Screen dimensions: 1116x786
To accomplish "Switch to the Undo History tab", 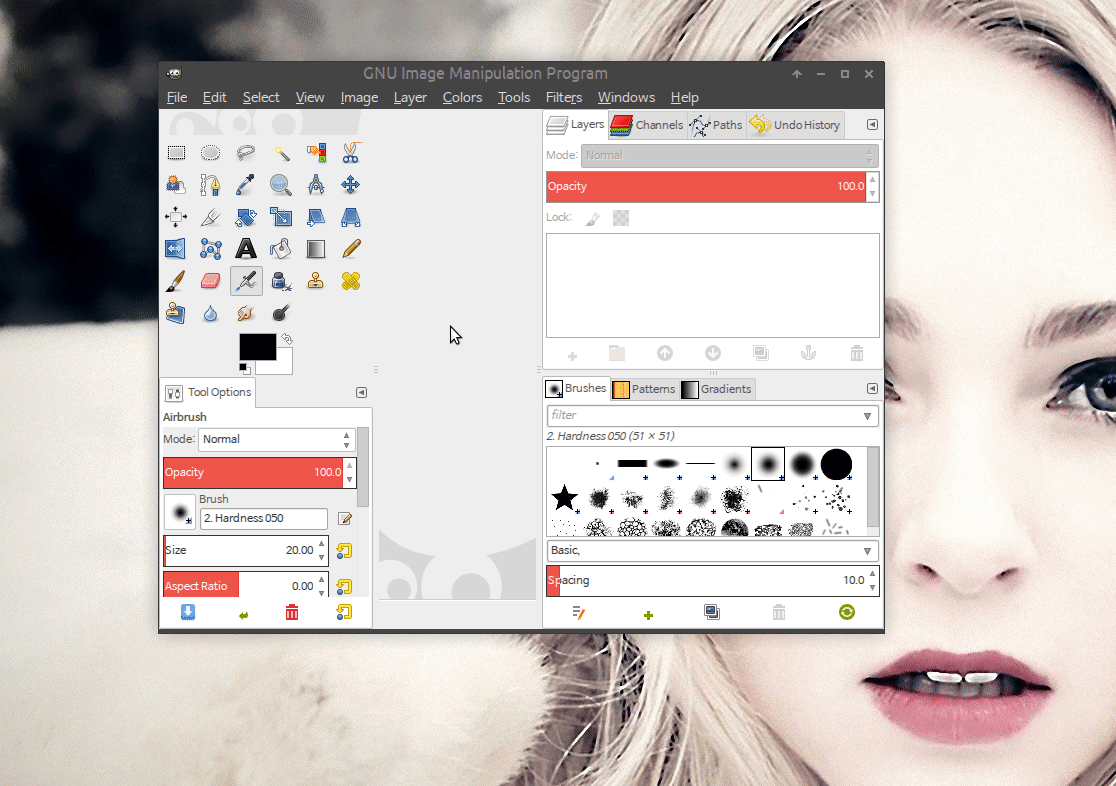I will [x=795, y=125].
